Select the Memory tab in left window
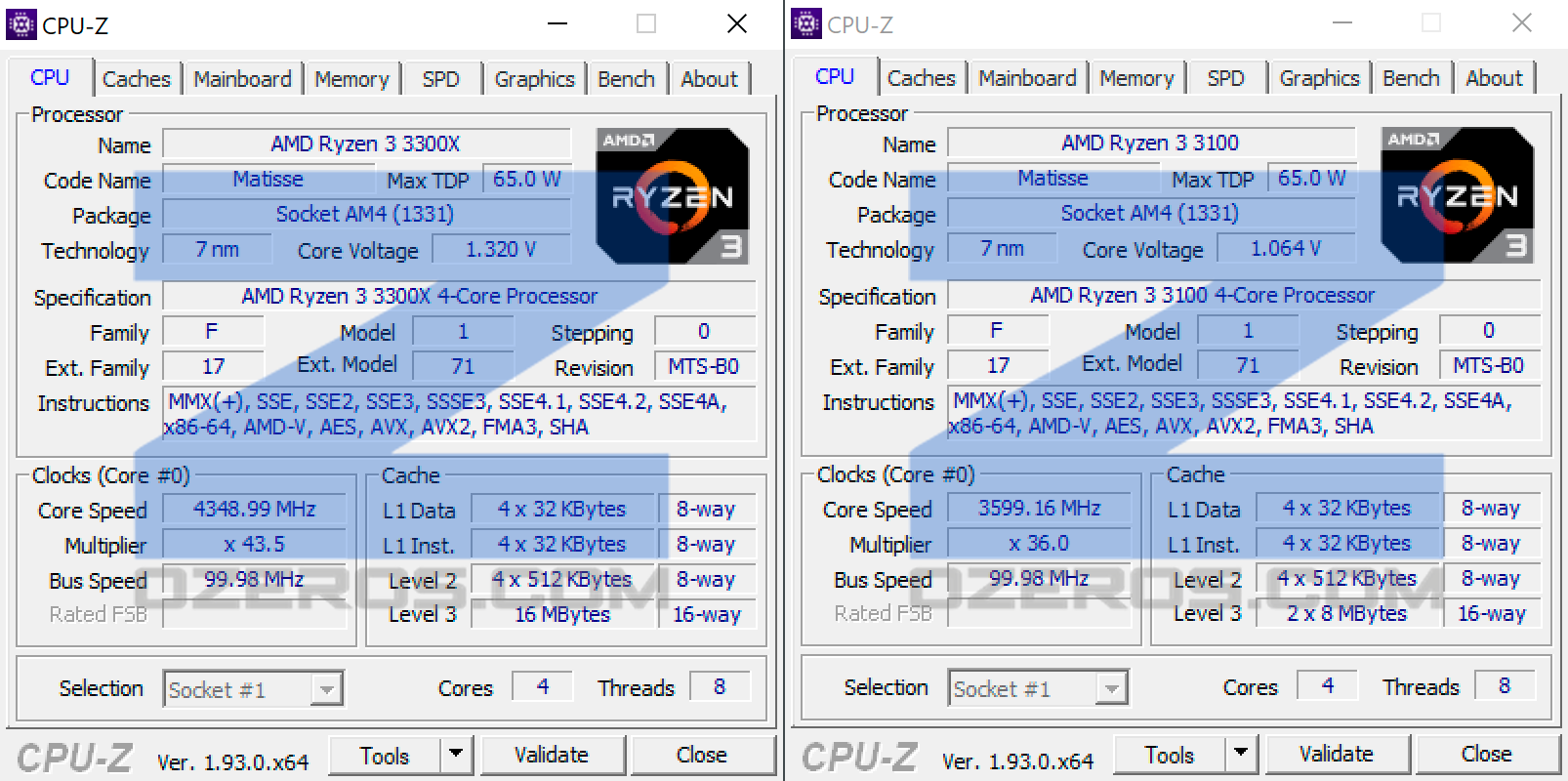1568x781 pixels. 351,79
